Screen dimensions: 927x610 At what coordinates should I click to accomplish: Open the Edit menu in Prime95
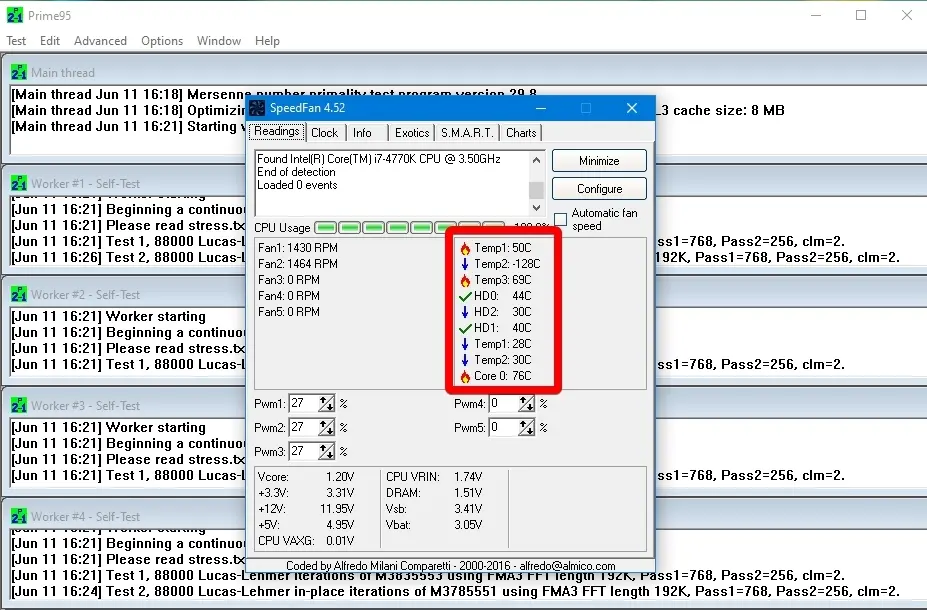(x=50, y=41)
